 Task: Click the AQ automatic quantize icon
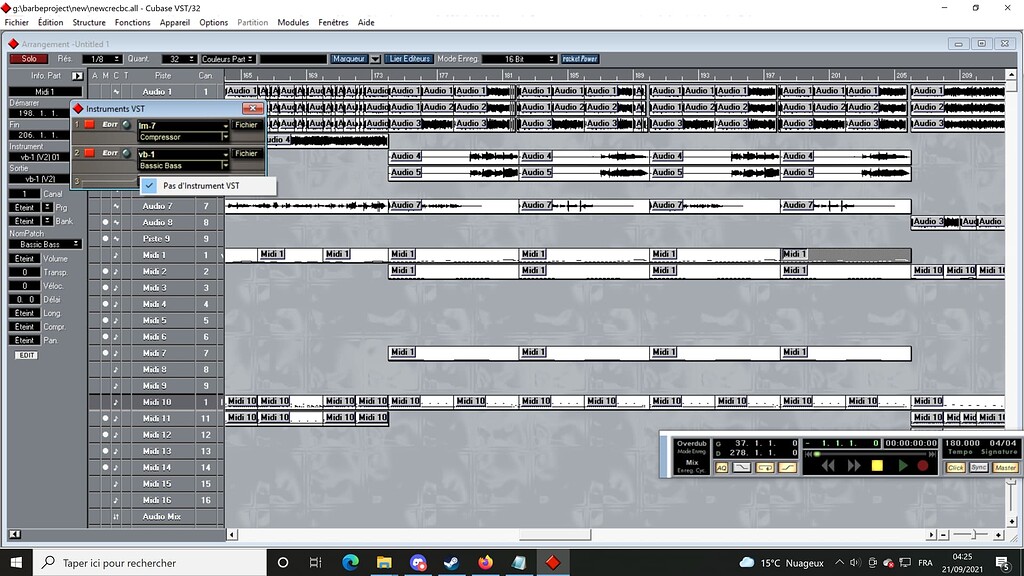tap(721, 467)
